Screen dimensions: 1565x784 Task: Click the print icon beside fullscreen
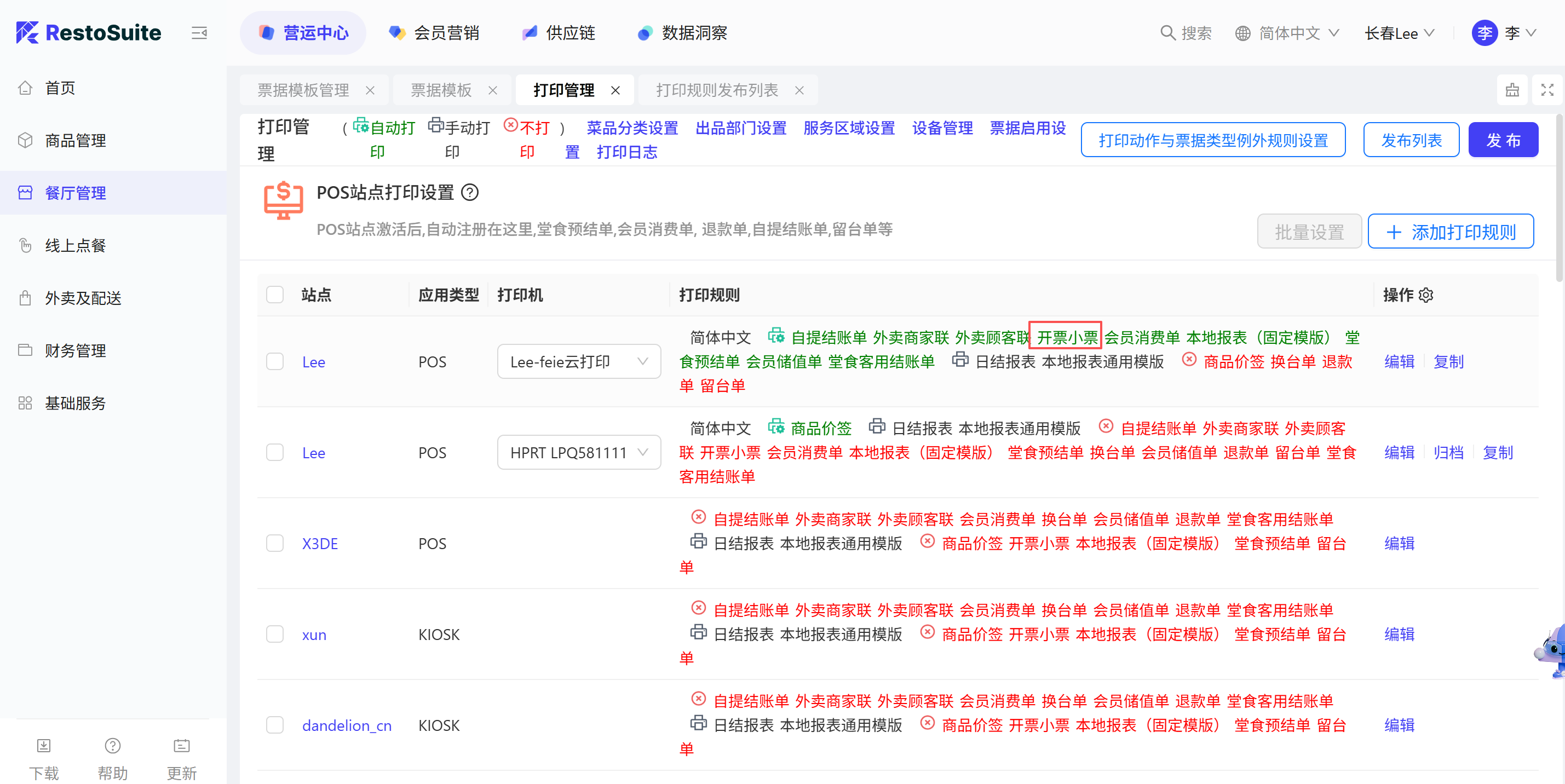click(x=1512, y=90)
